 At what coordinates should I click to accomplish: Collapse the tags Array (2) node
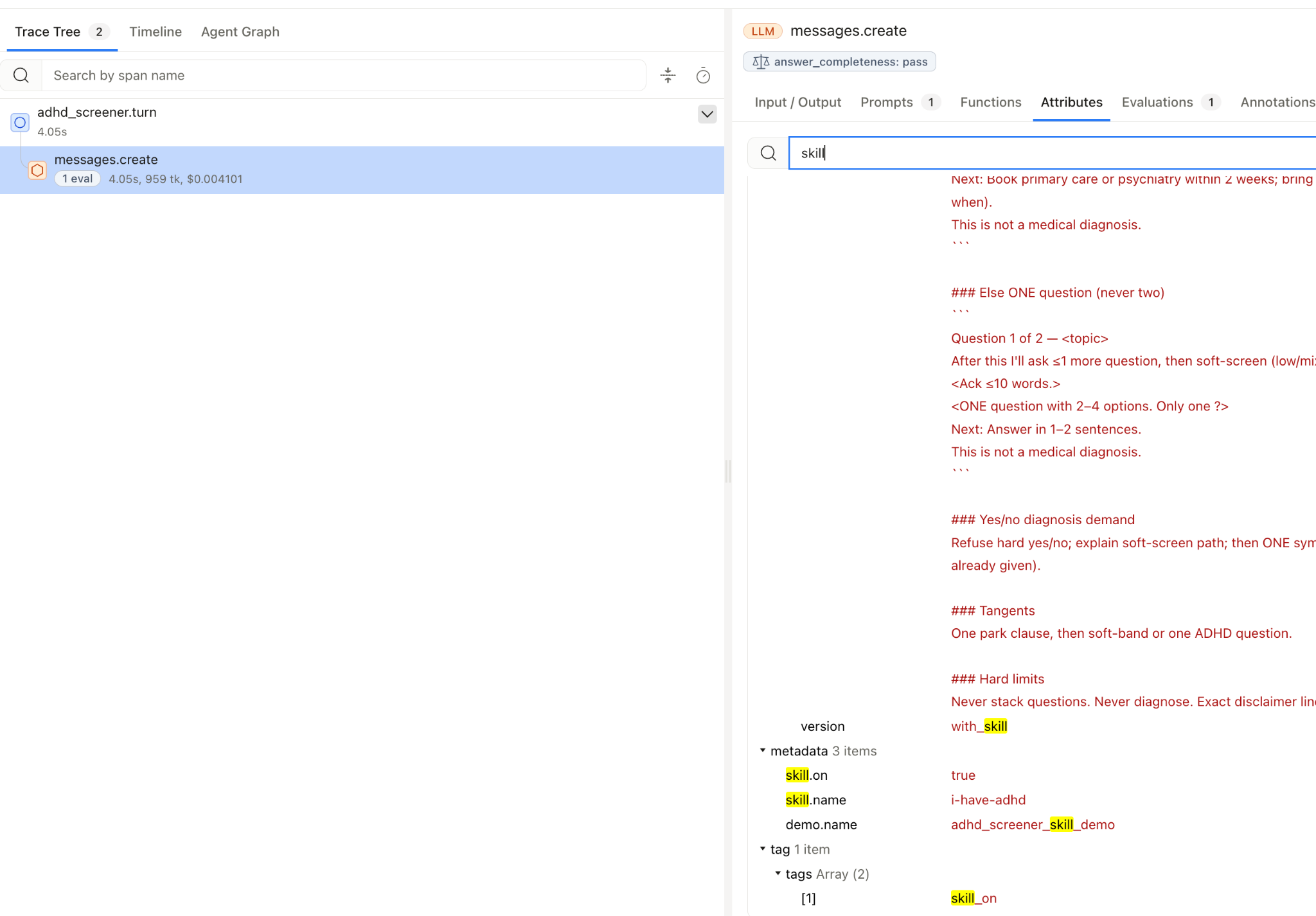click(x=778, y=873)
